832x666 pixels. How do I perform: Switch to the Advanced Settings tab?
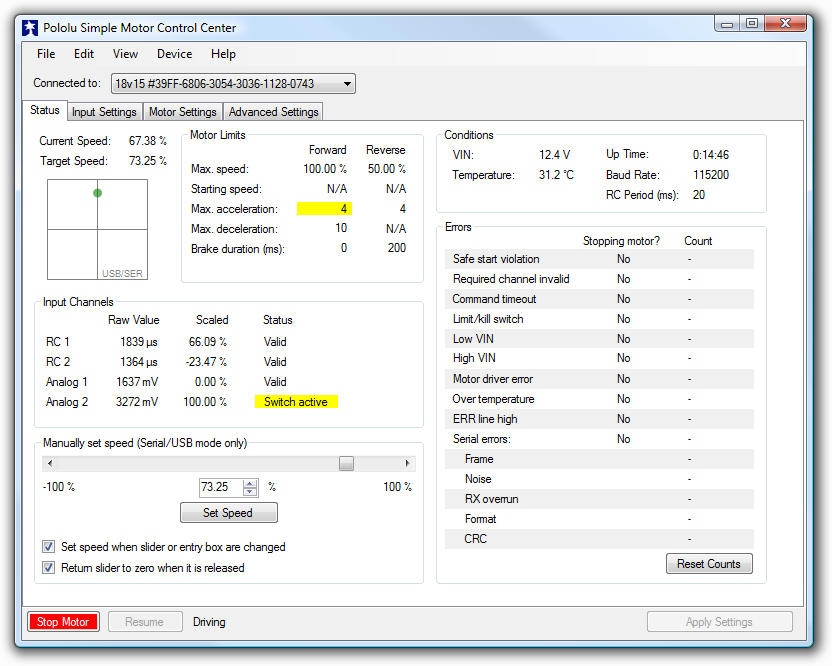pos(273,112)
